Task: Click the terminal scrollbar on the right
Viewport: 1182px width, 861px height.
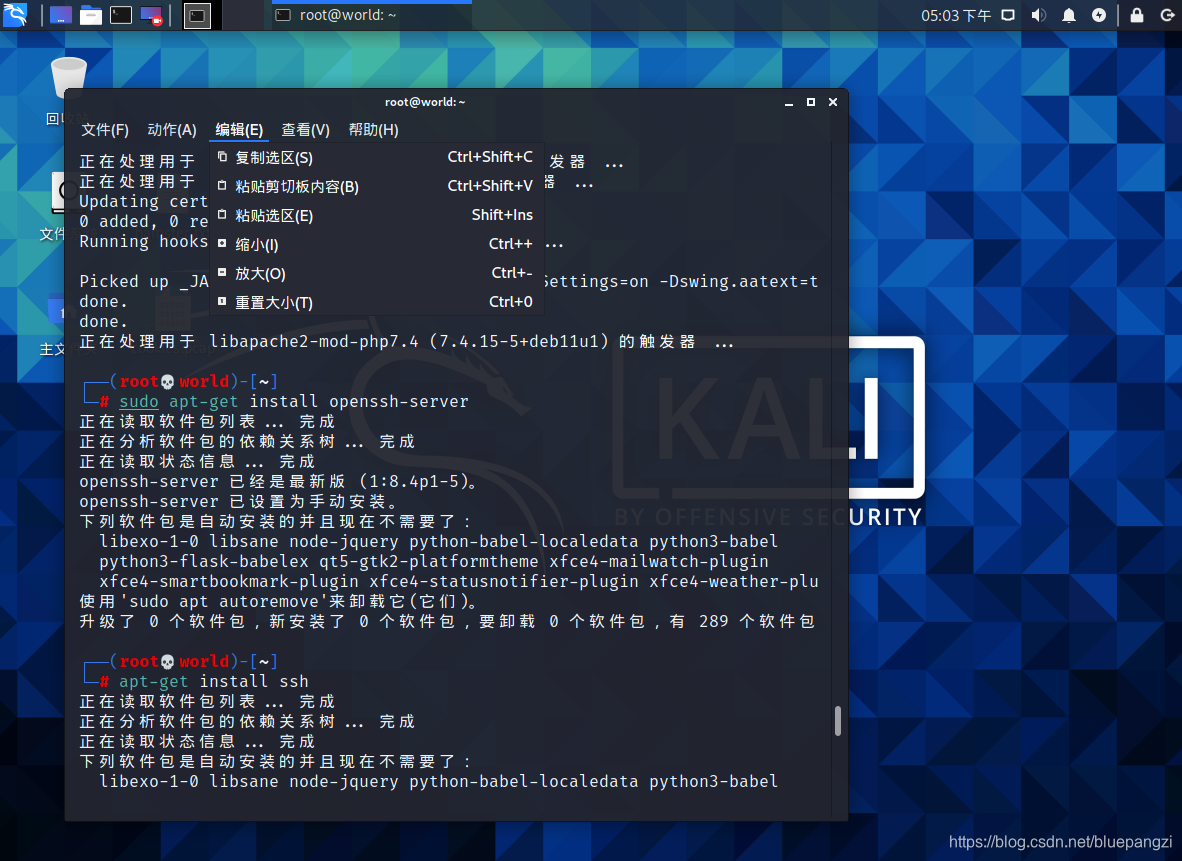Action: pos(838,720)
